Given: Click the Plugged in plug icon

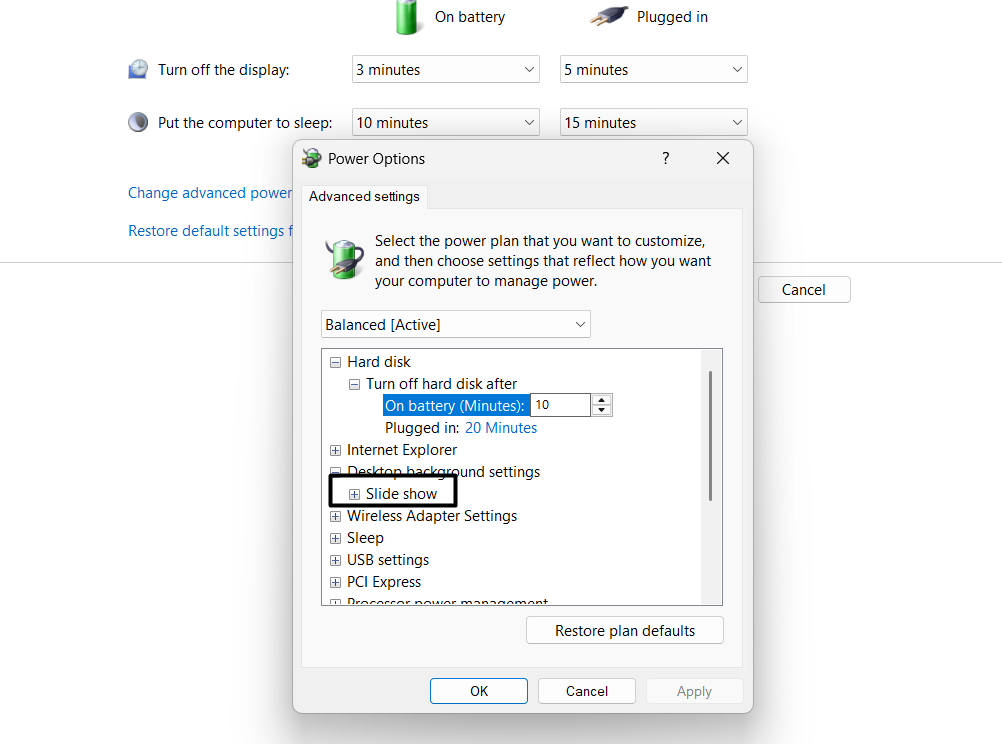Looking at the screenshot, I should click(x=609, y=16).
